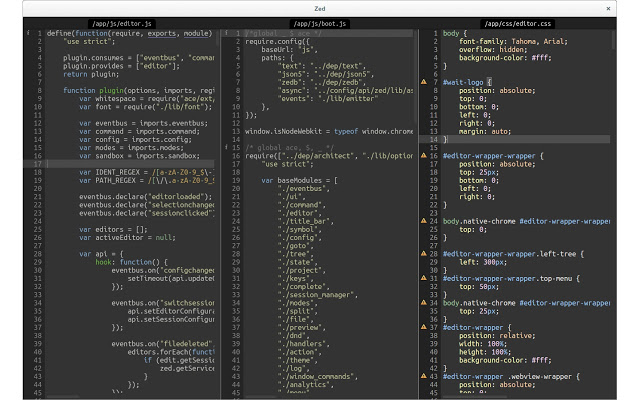Click the "./handlers" module entry
640x400 pixels.
(304, 344)
